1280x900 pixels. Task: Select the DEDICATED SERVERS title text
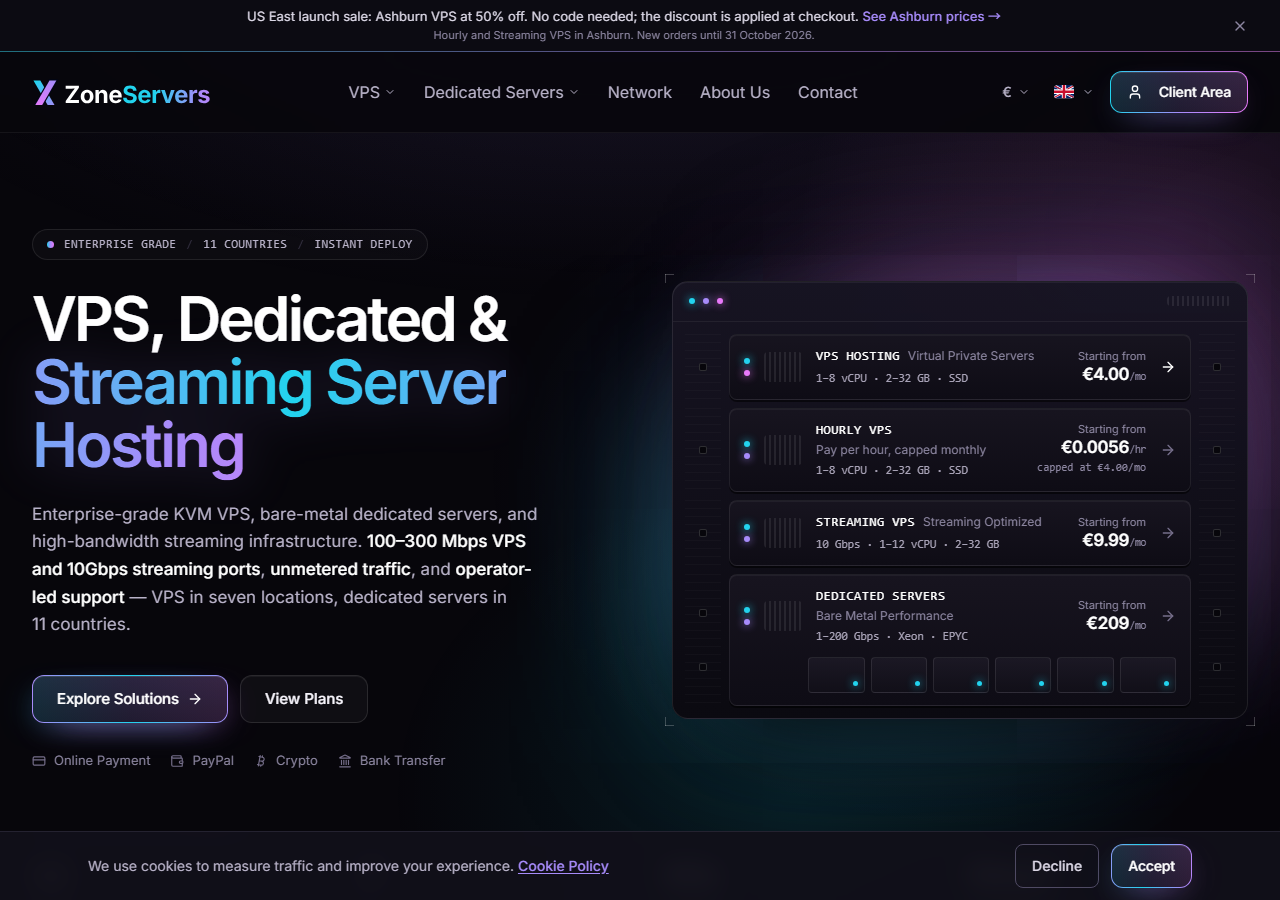point(880,596)
